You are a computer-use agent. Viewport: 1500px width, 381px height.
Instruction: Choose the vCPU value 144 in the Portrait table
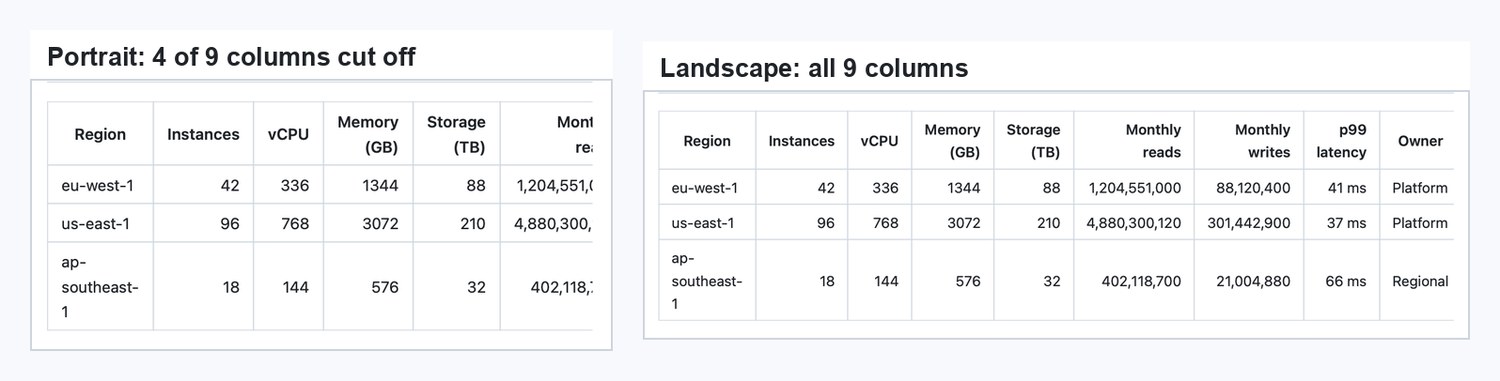288,287
